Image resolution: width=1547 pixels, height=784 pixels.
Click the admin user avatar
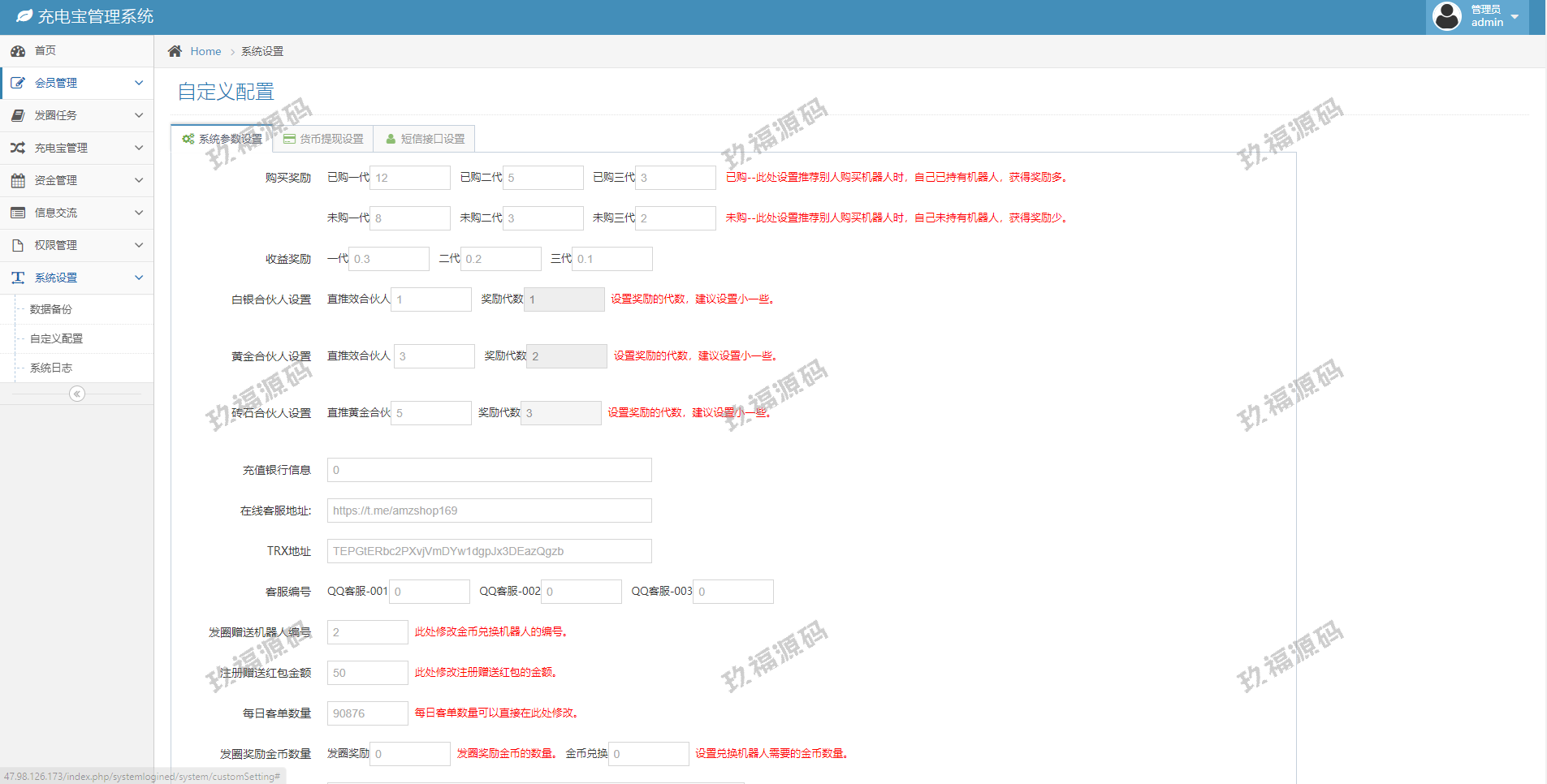(x=1447, y=16)
